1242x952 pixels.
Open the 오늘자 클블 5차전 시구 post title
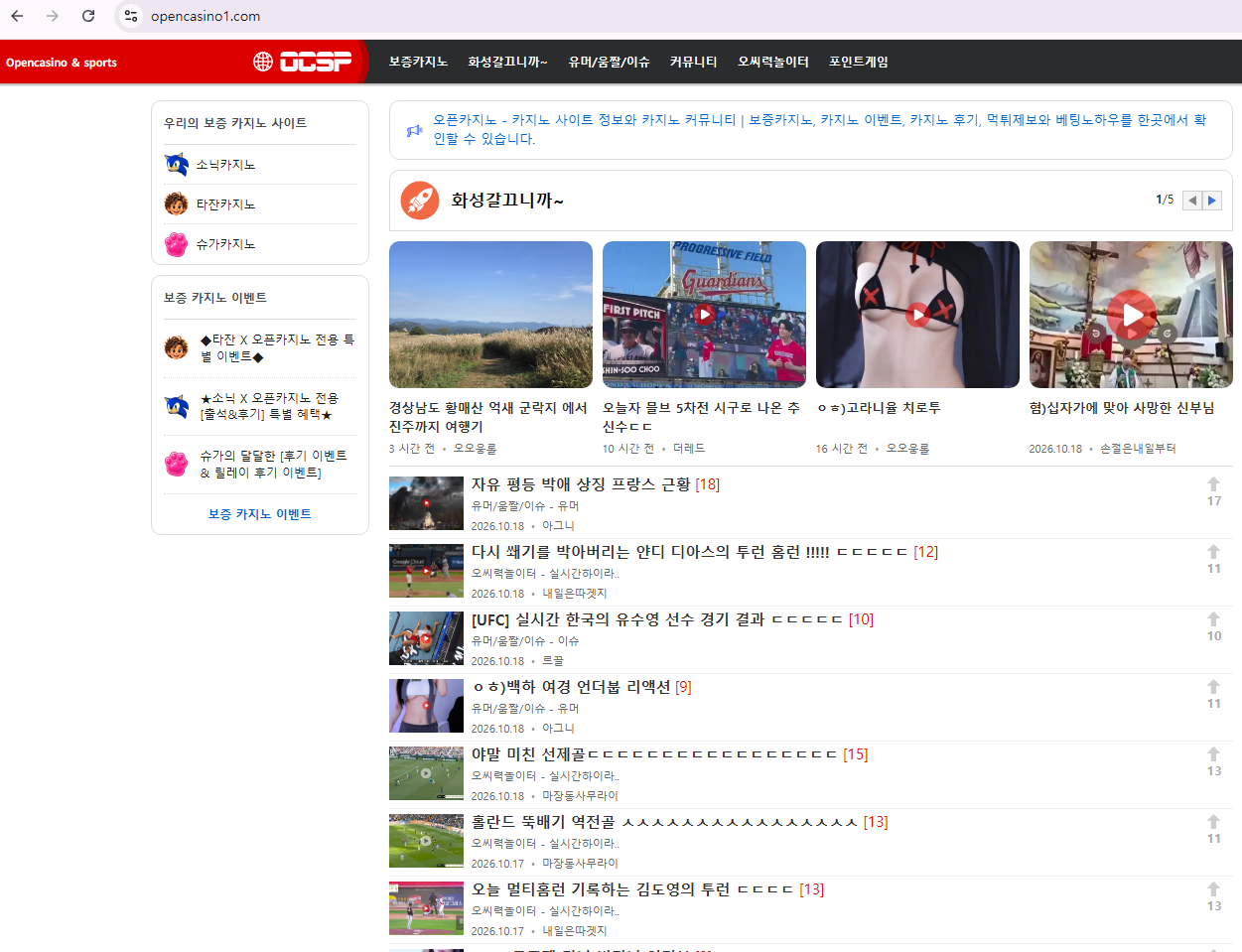(x=701, y=417)
